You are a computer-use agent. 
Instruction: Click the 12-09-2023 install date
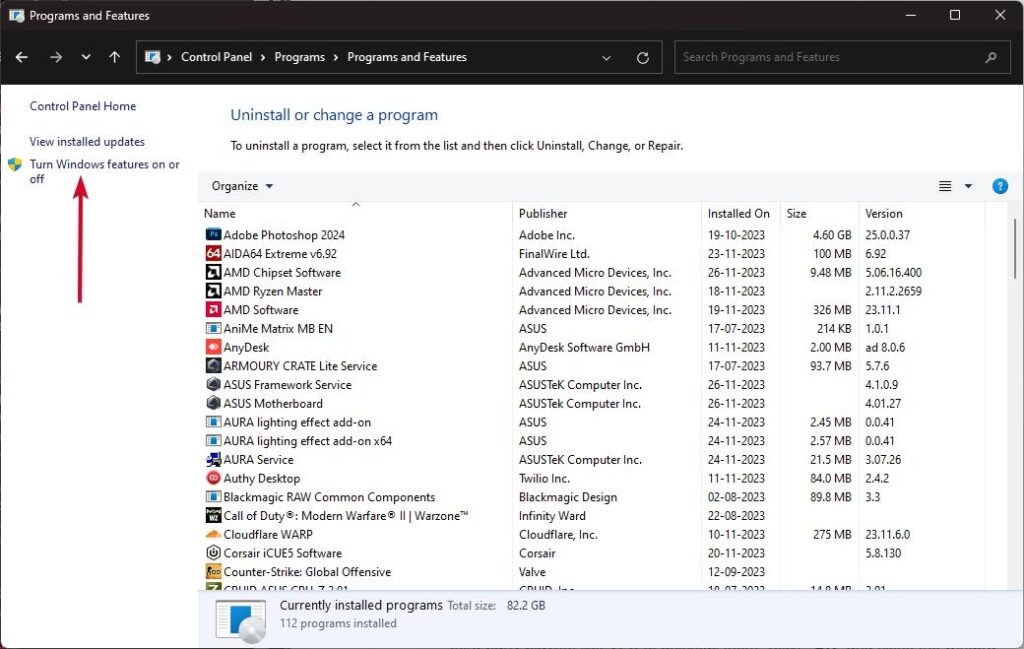tap(736, 571)
